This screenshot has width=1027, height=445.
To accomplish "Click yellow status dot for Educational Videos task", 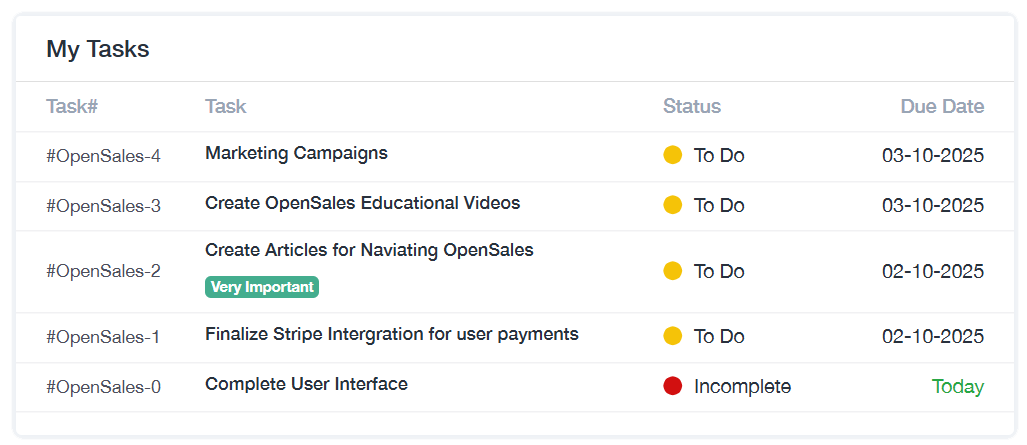I will [673, 205].
